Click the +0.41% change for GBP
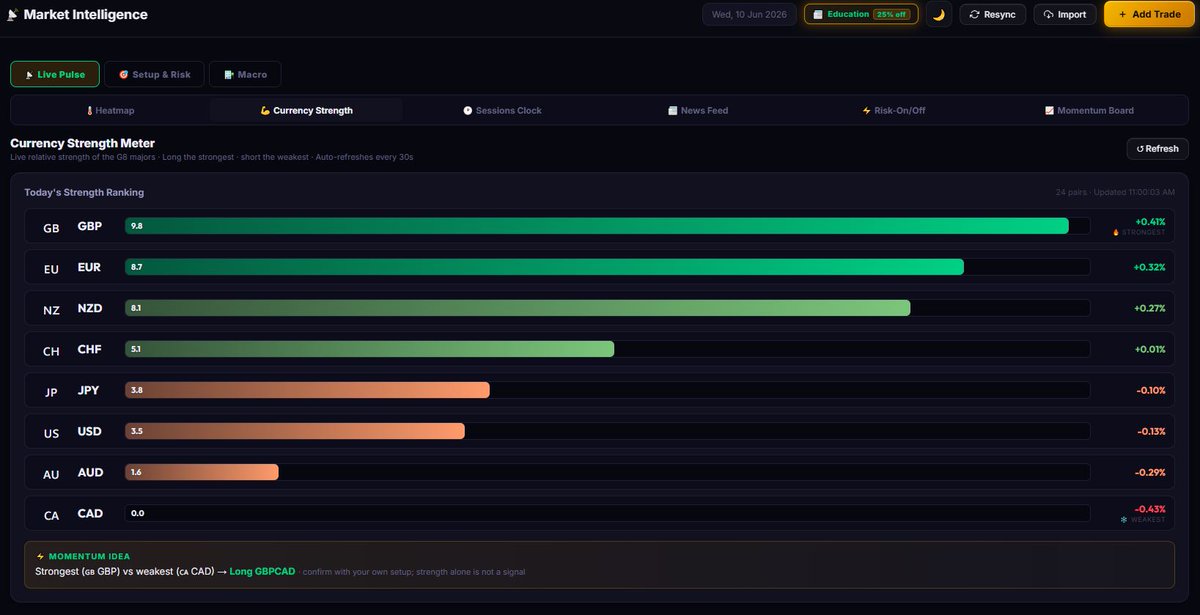Image resolution: width=1200 pixels, height=615 pixels. coord(1150,221)
